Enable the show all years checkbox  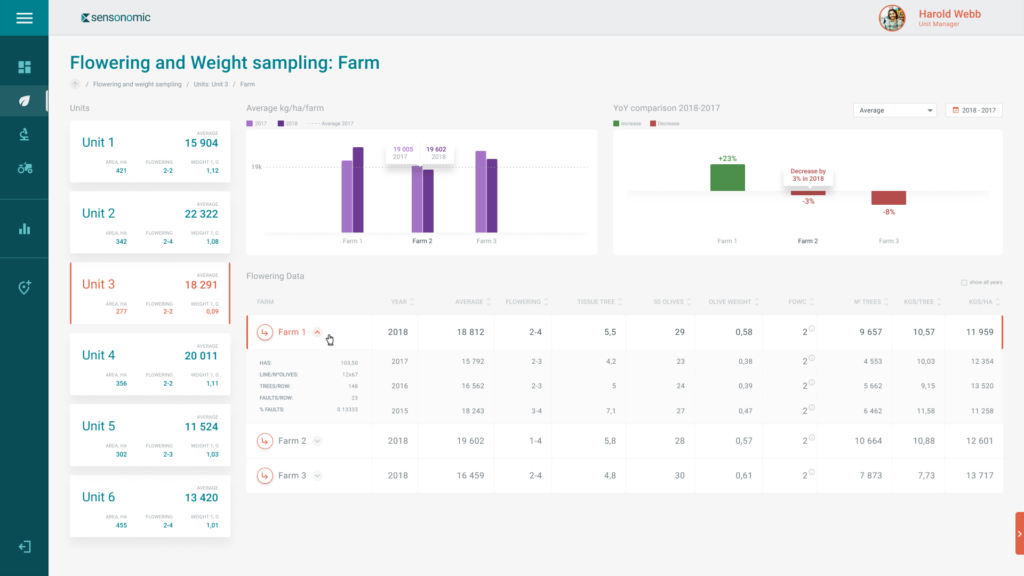pos(964,282)
